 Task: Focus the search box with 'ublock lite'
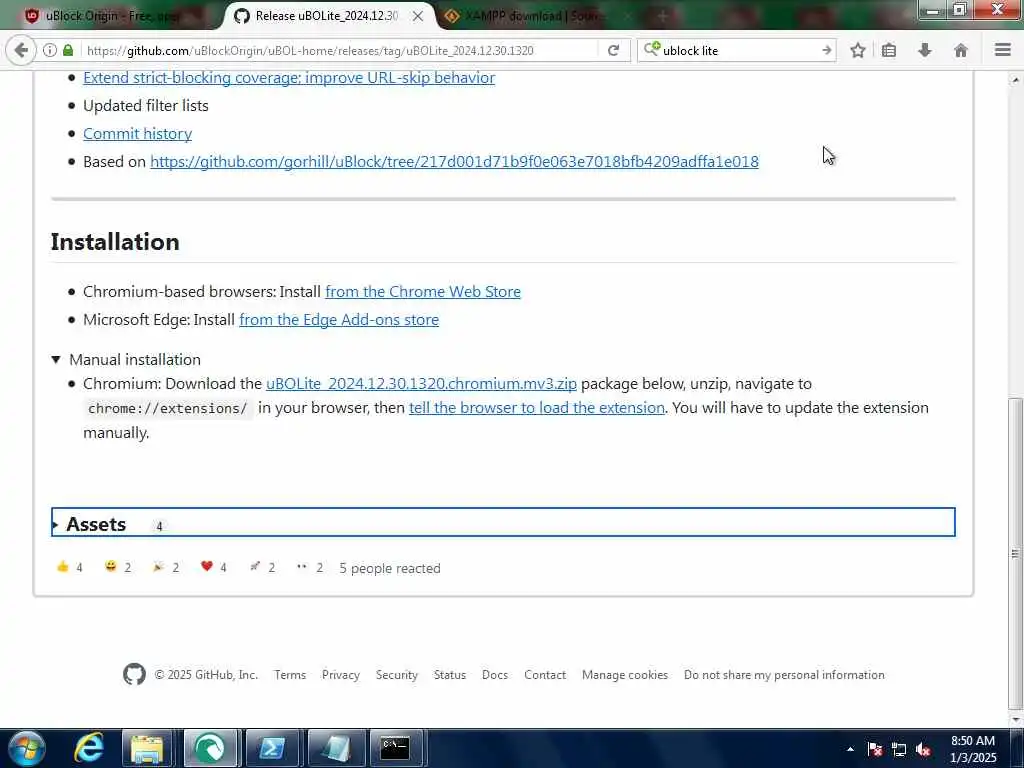click(738, 50)
